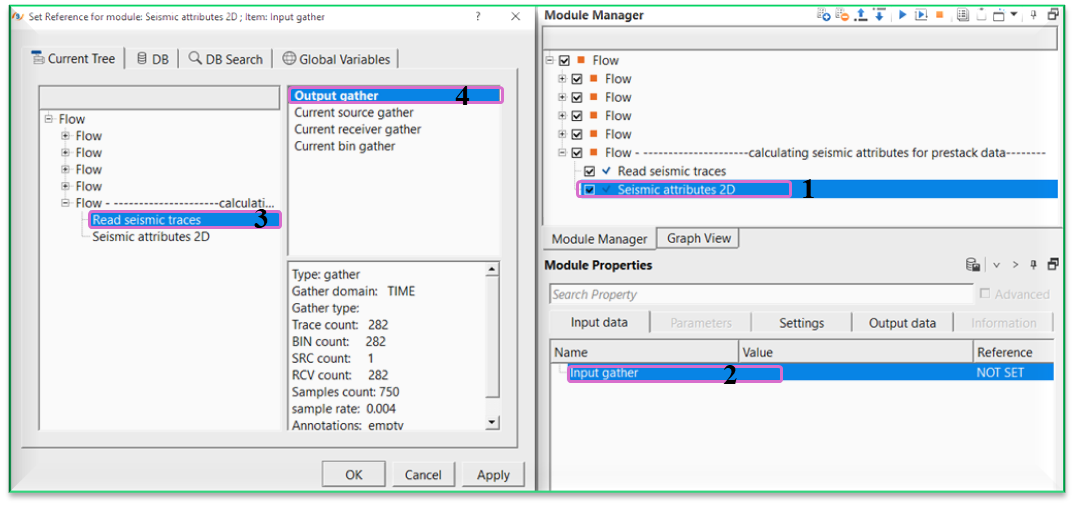Screen dimensions: 1075x506
Task: Uncheck the Read seismic traces module checkbox
Action: 589,171
